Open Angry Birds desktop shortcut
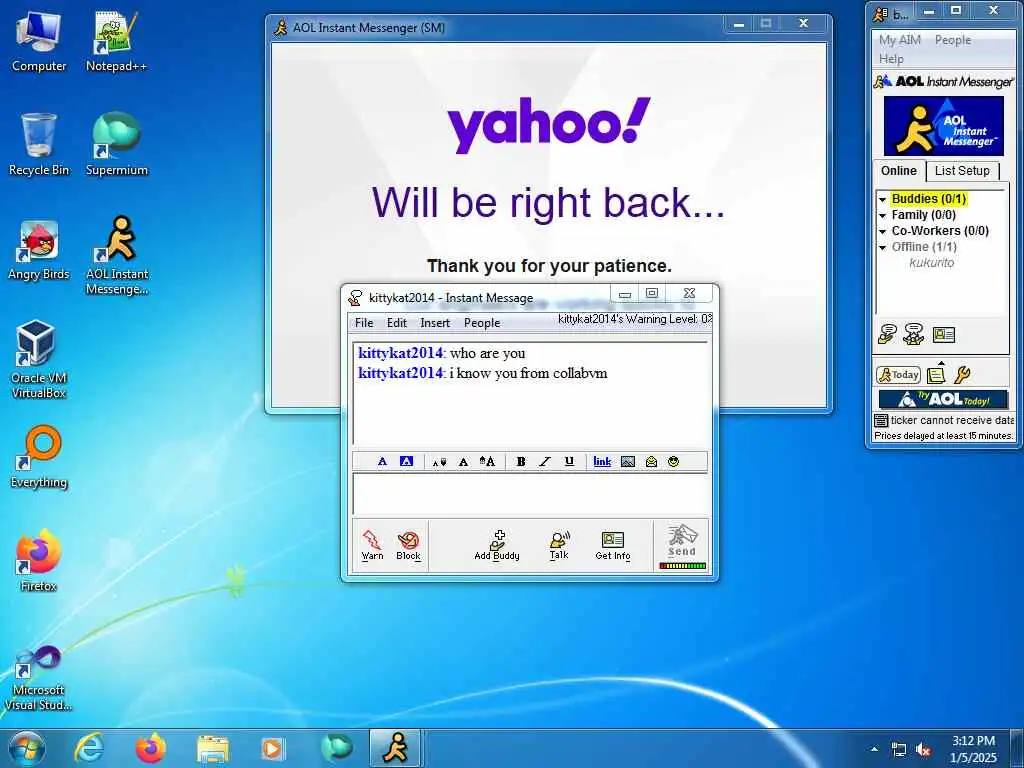The image size is (1024, 768). point(39,250)
